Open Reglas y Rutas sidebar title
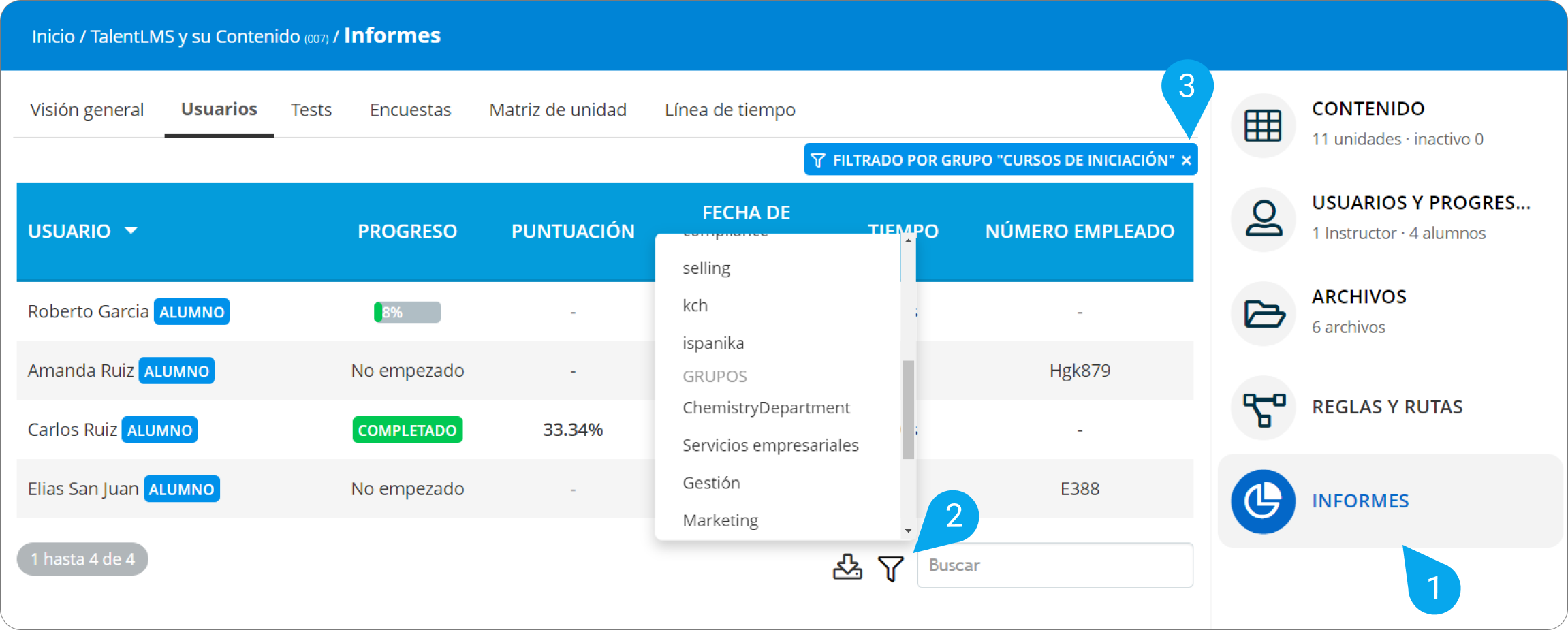 click(1387, 407)
